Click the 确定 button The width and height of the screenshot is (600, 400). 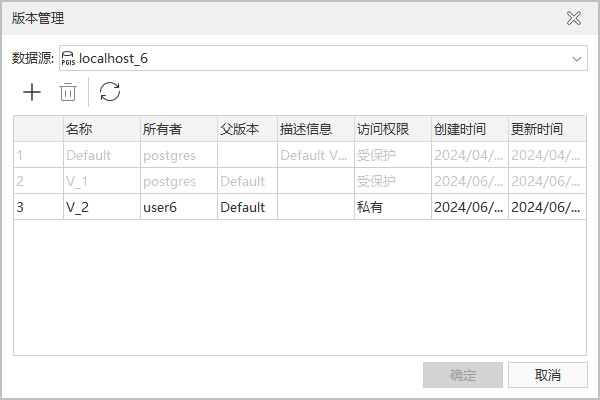[462, 375]
